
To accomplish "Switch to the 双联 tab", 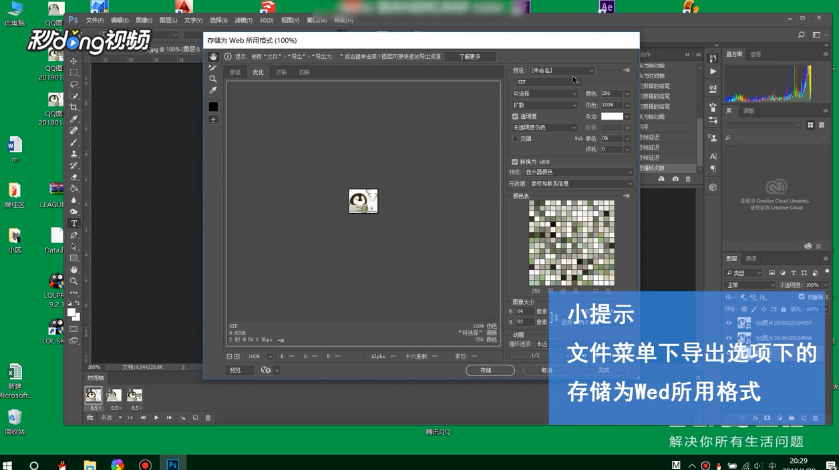I will pos(281,72).
